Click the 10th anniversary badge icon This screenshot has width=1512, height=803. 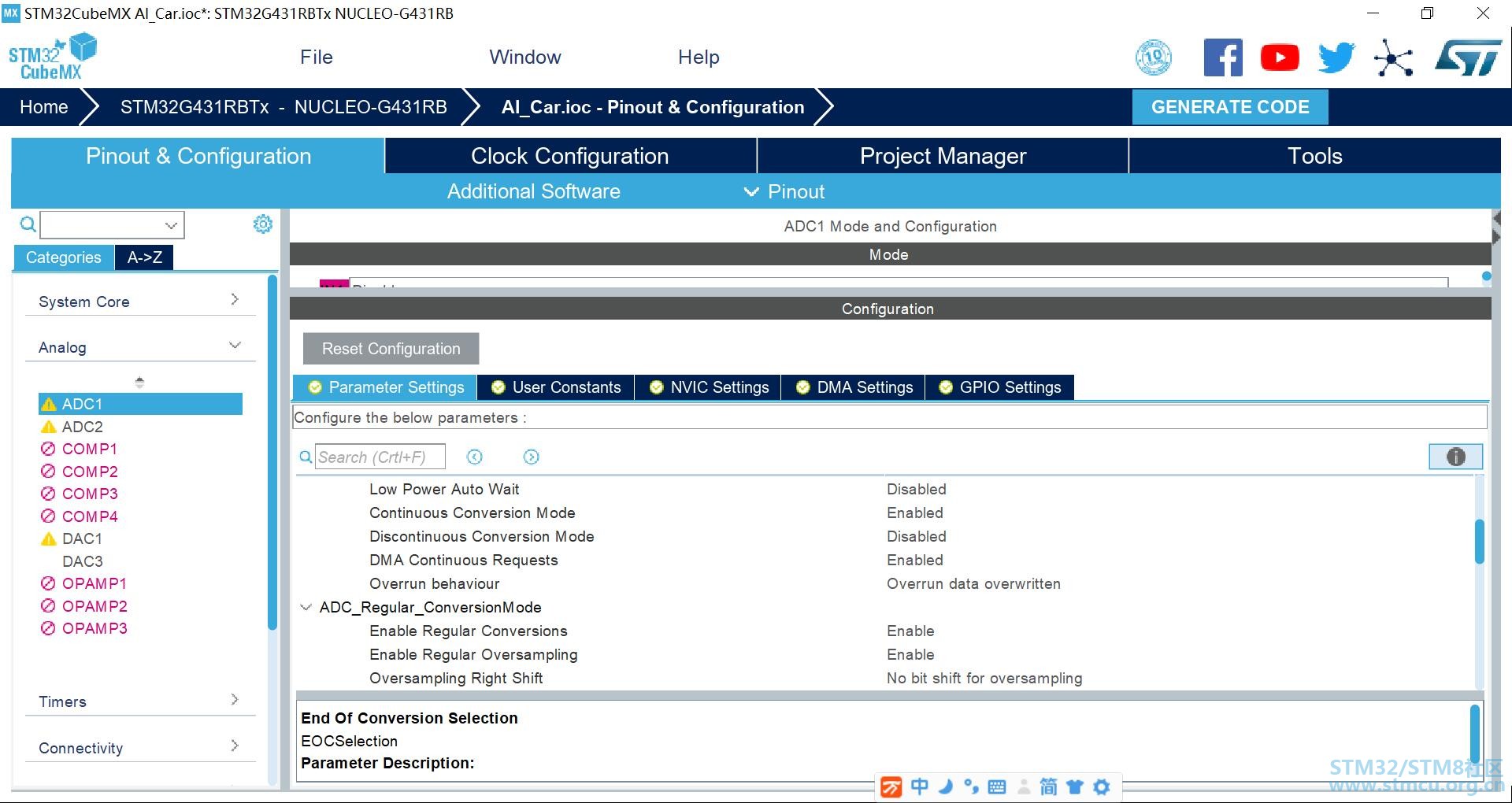pyautogui.click(x=1154, y=57)
